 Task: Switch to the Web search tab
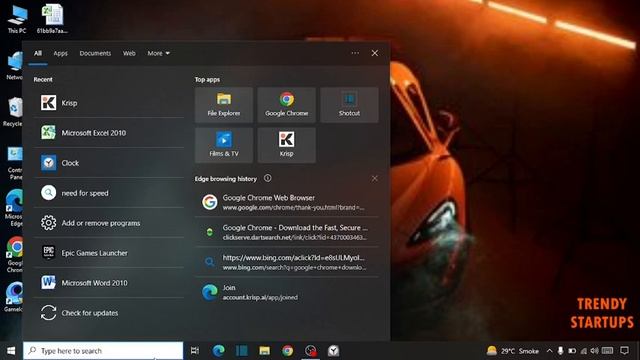pyautogui.click(x=129, y=53)
